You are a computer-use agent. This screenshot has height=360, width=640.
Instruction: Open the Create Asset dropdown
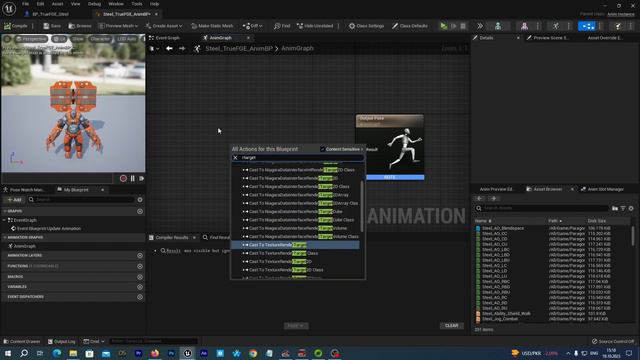point(164,26)
